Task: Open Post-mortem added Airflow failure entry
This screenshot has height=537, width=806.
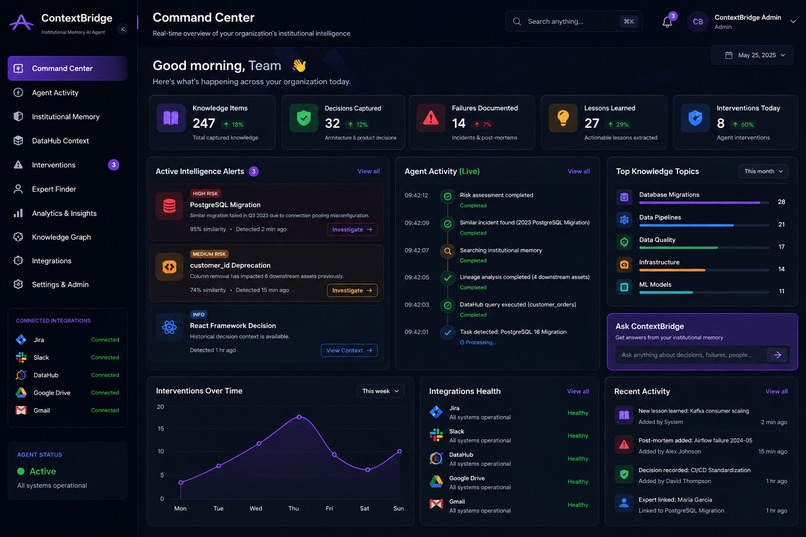Action: coord(701,446)
